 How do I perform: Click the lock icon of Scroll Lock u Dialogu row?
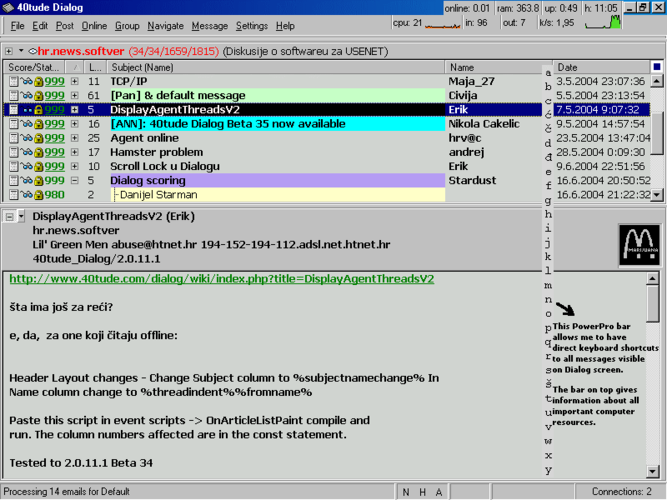(x=39, y=166)
